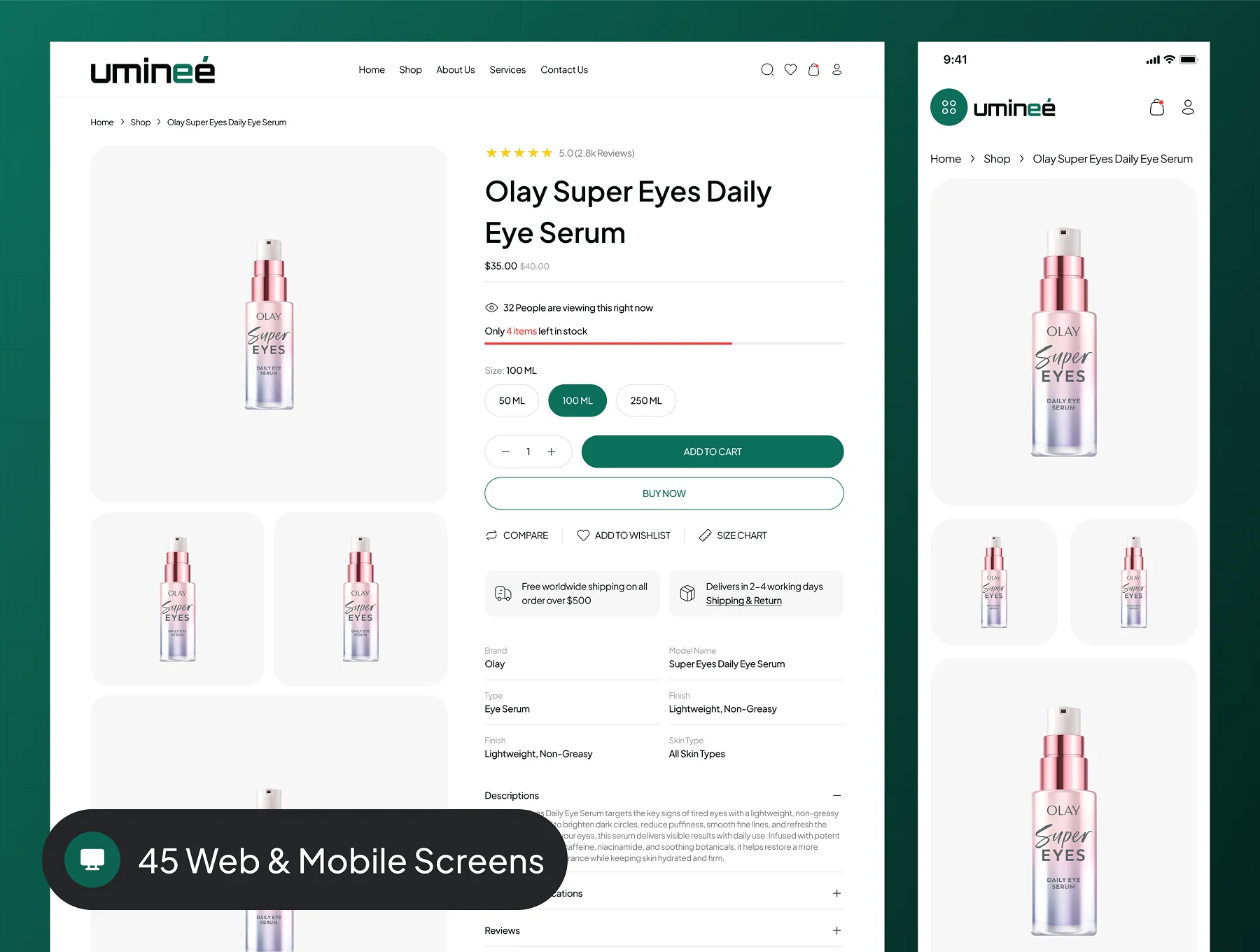
Task: Go to Shop in web breadcrumb
Action: click(x=141, y=122)
